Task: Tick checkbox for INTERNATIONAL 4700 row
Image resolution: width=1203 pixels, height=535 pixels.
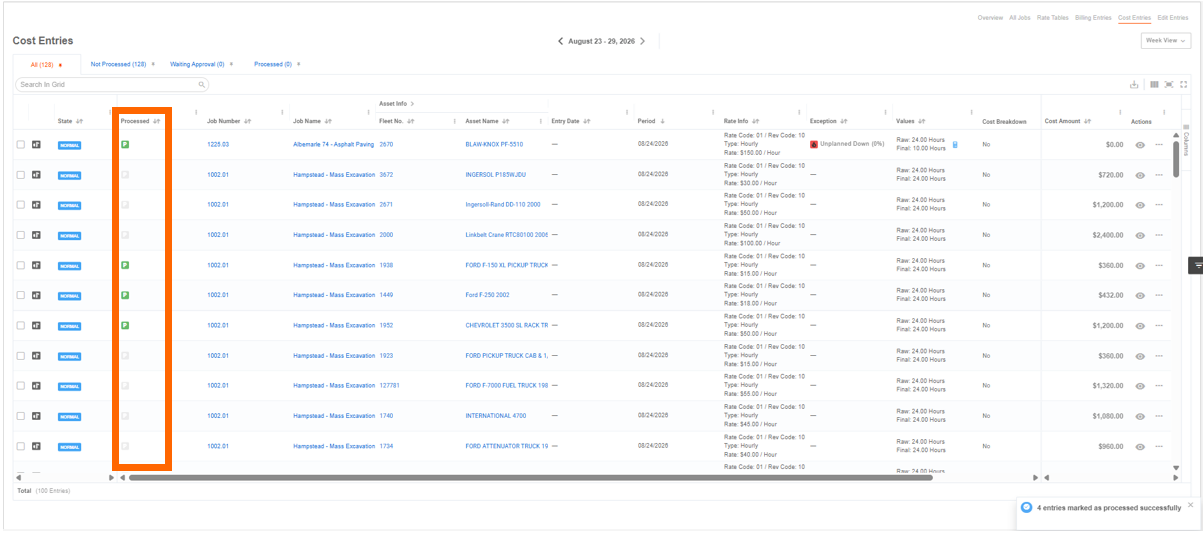Action: (x=21, y=416)
